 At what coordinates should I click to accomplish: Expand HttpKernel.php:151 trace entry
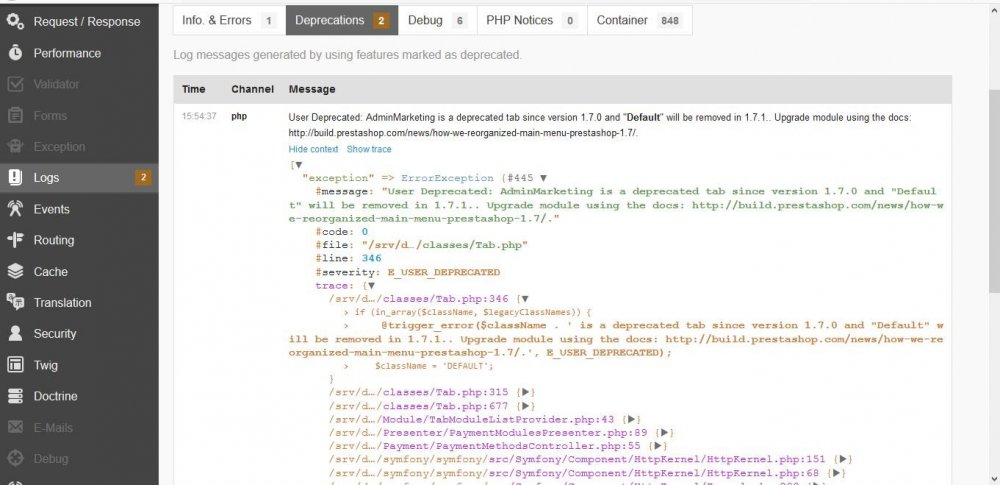click(843, 459)
